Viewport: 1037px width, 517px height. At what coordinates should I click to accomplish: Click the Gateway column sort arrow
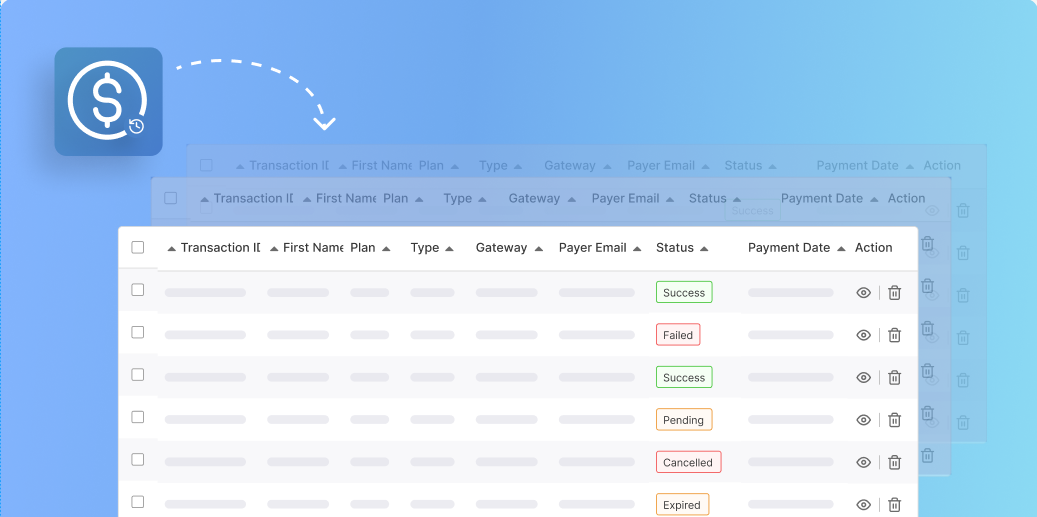pos(539,248)
